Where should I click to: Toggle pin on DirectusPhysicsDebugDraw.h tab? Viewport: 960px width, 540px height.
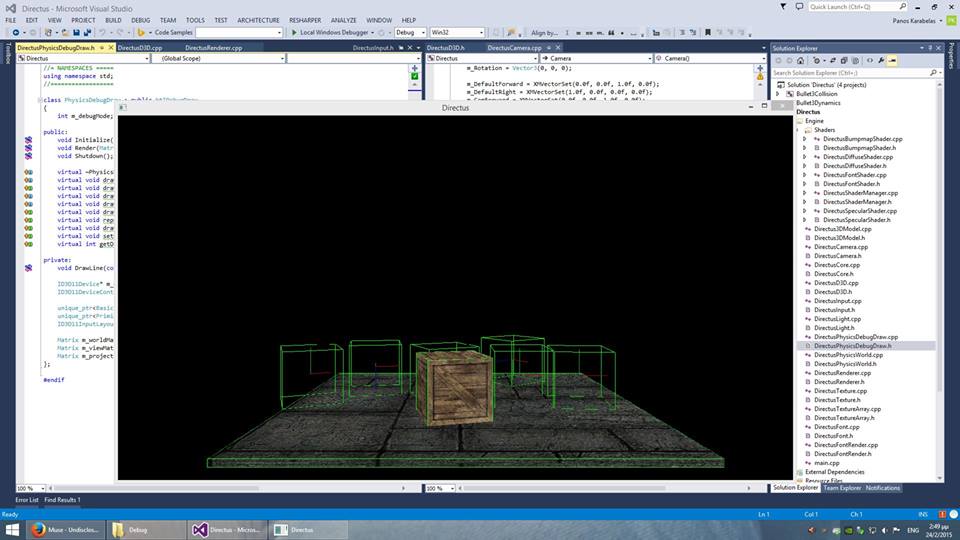tap(102, 48)
